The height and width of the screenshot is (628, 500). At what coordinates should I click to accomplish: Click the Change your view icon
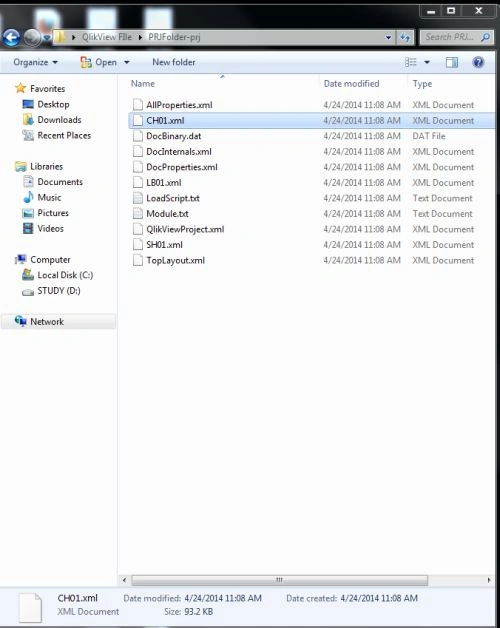tap(411, 62)
